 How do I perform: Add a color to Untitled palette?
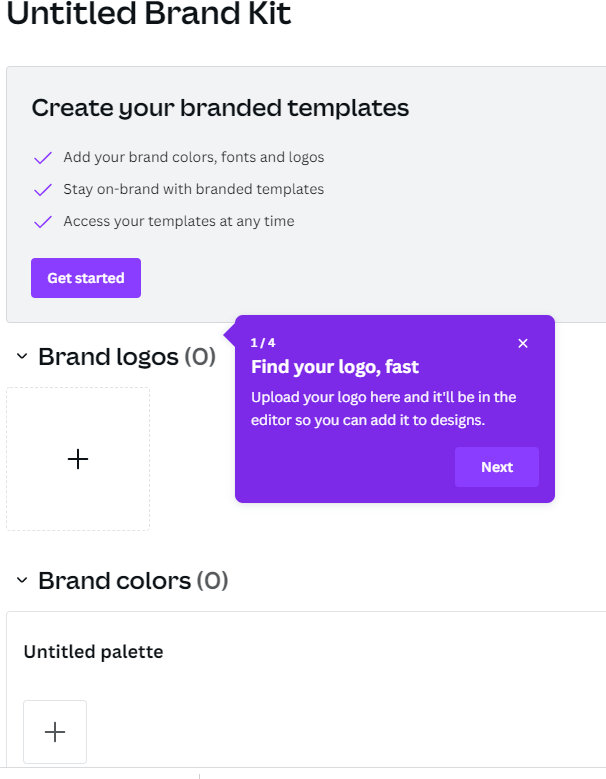[x=55, y=732]
